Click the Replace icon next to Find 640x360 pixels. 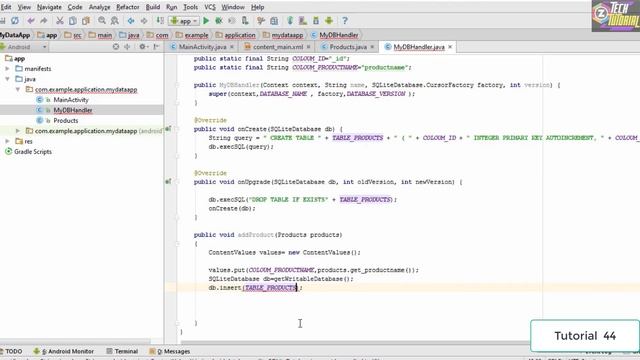[x=115, y=20]
